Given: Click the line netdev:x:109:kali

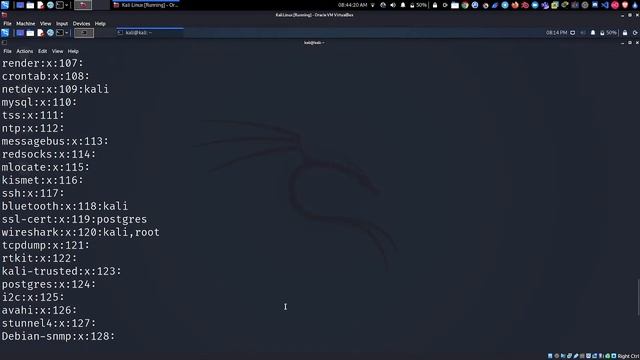Looking at the screenshot, I should tap(55, 89).
